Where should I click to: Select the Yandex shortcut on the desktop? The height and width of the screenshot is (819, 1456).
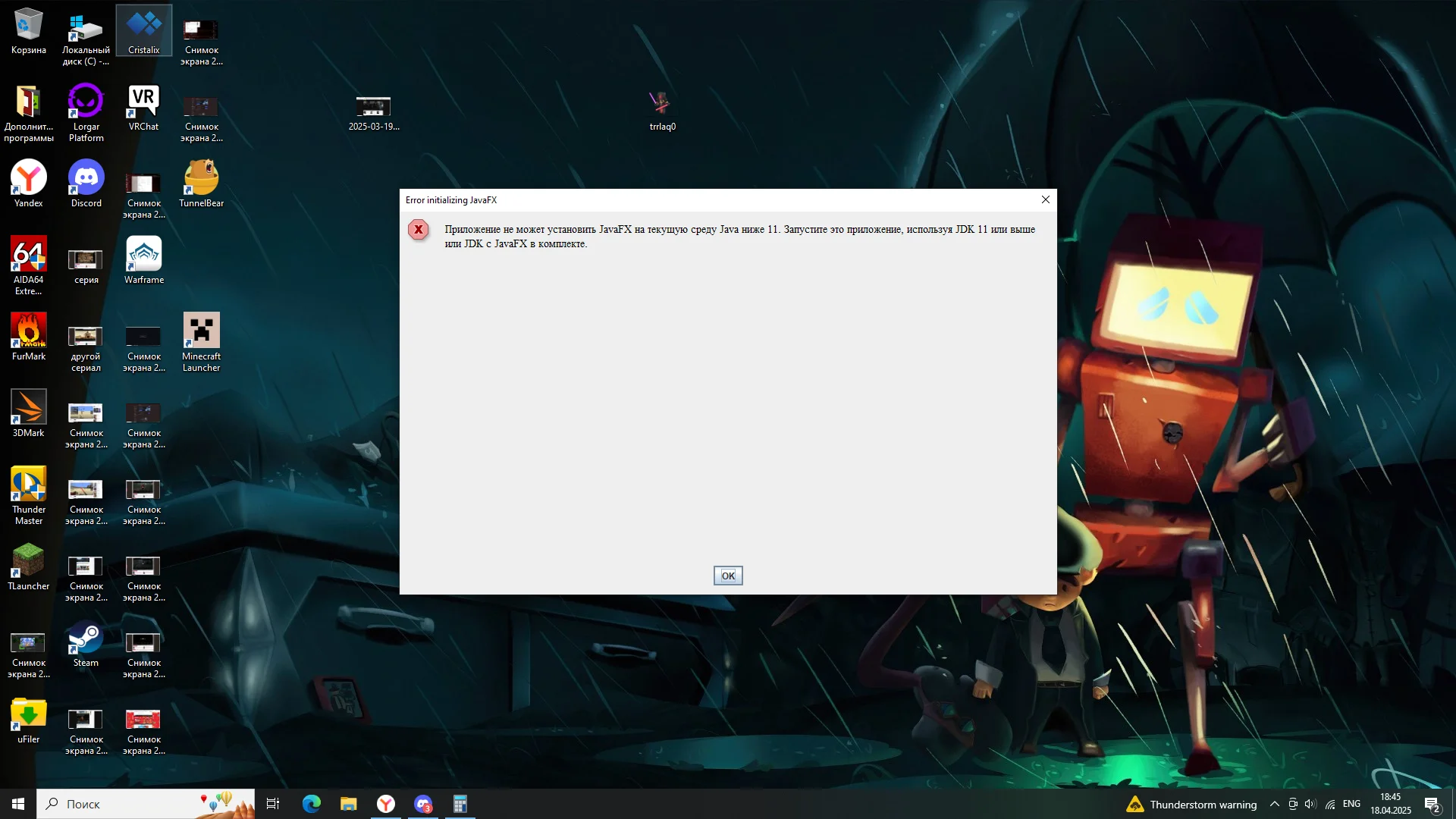coord(29,184)
